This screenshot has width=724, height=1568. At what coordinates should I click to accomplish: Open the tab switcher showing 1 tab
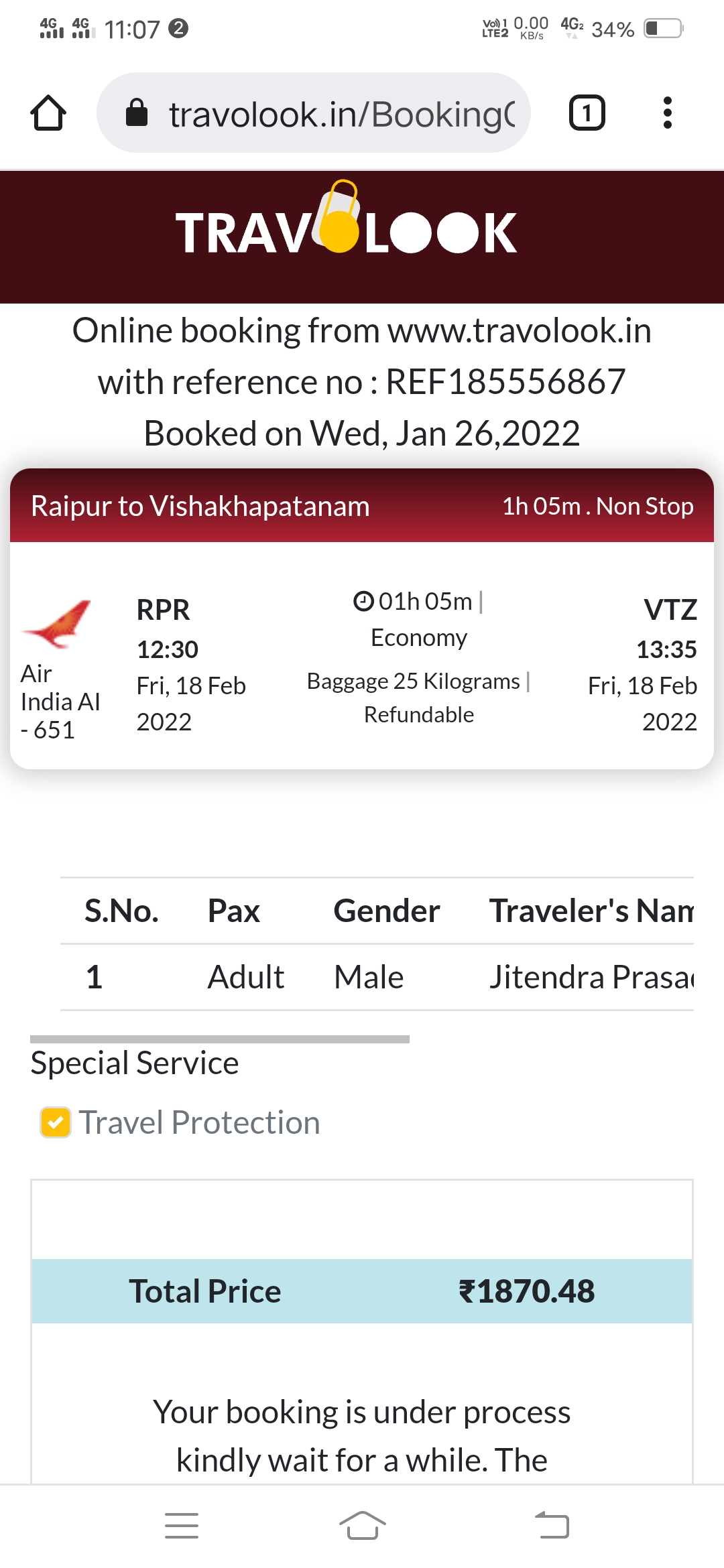(587, 113)
